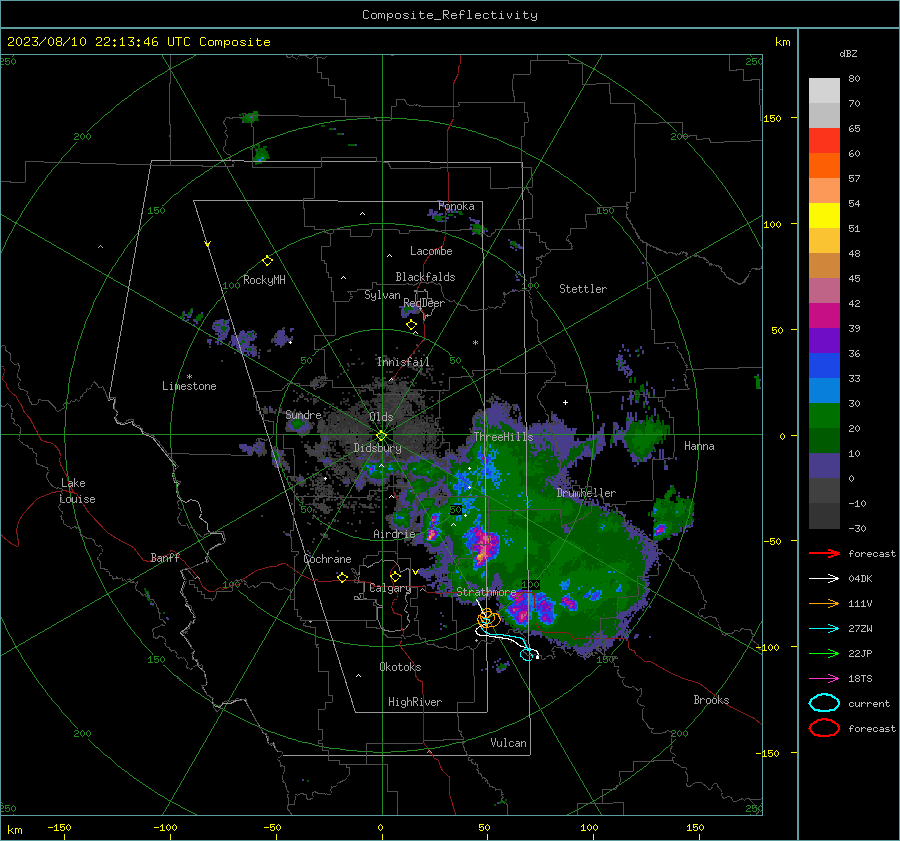Image resolution: width=900 pixels, height=841 pixels.
Task: Click the RedDeer label
Action: (424, 303)
